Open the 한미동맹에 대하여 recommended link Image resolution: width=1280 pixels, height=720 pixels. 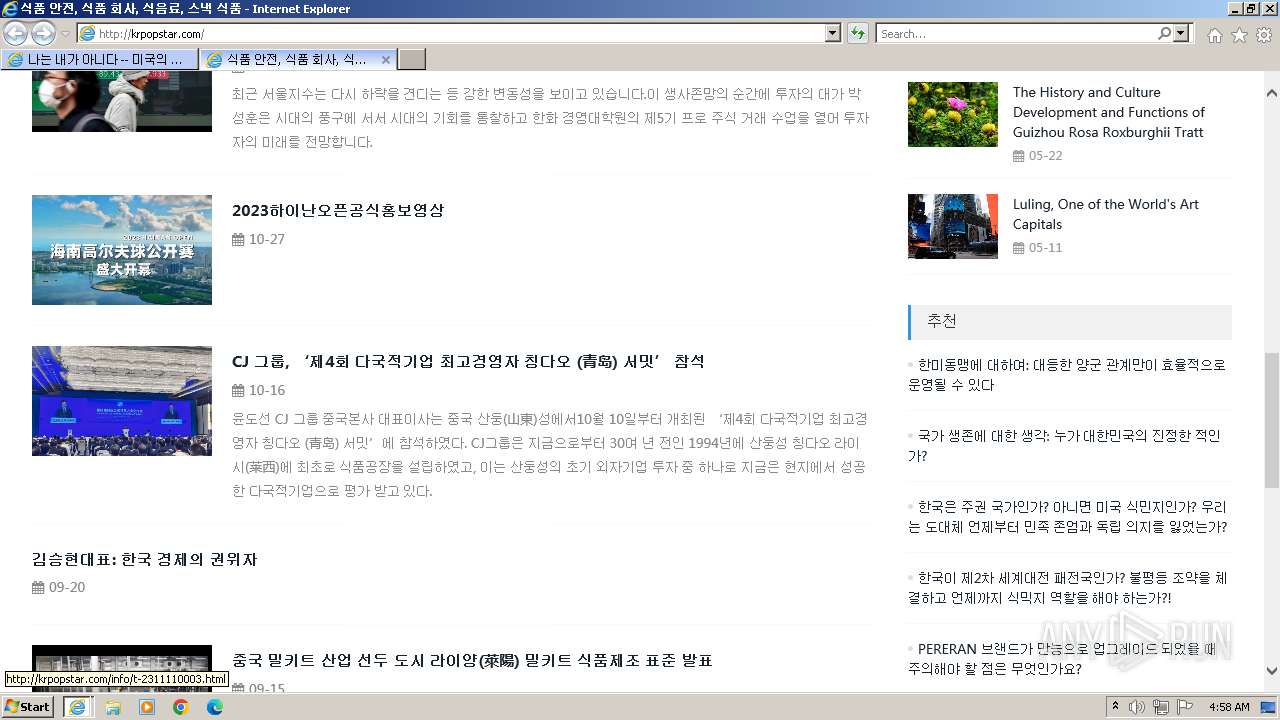(x=1067, y=375)
